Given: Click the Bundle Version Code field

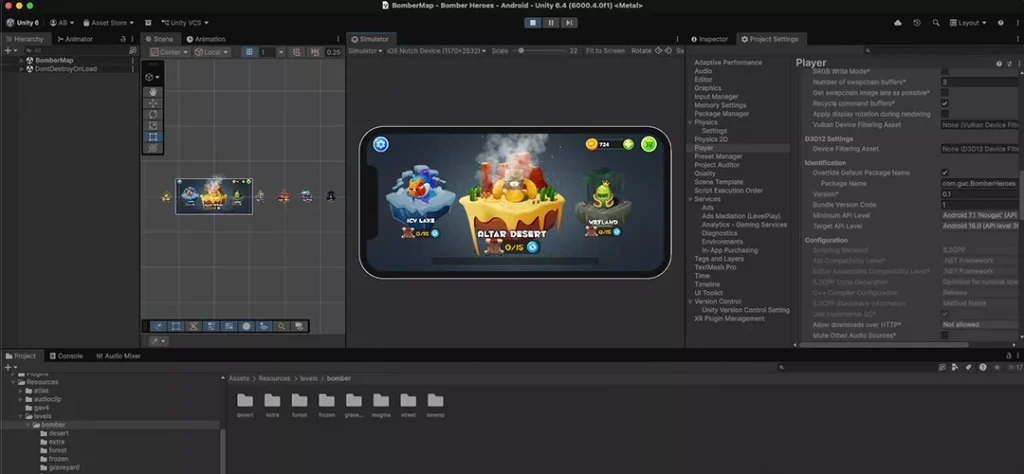Looking at the screenshot, I should [979, 204].
